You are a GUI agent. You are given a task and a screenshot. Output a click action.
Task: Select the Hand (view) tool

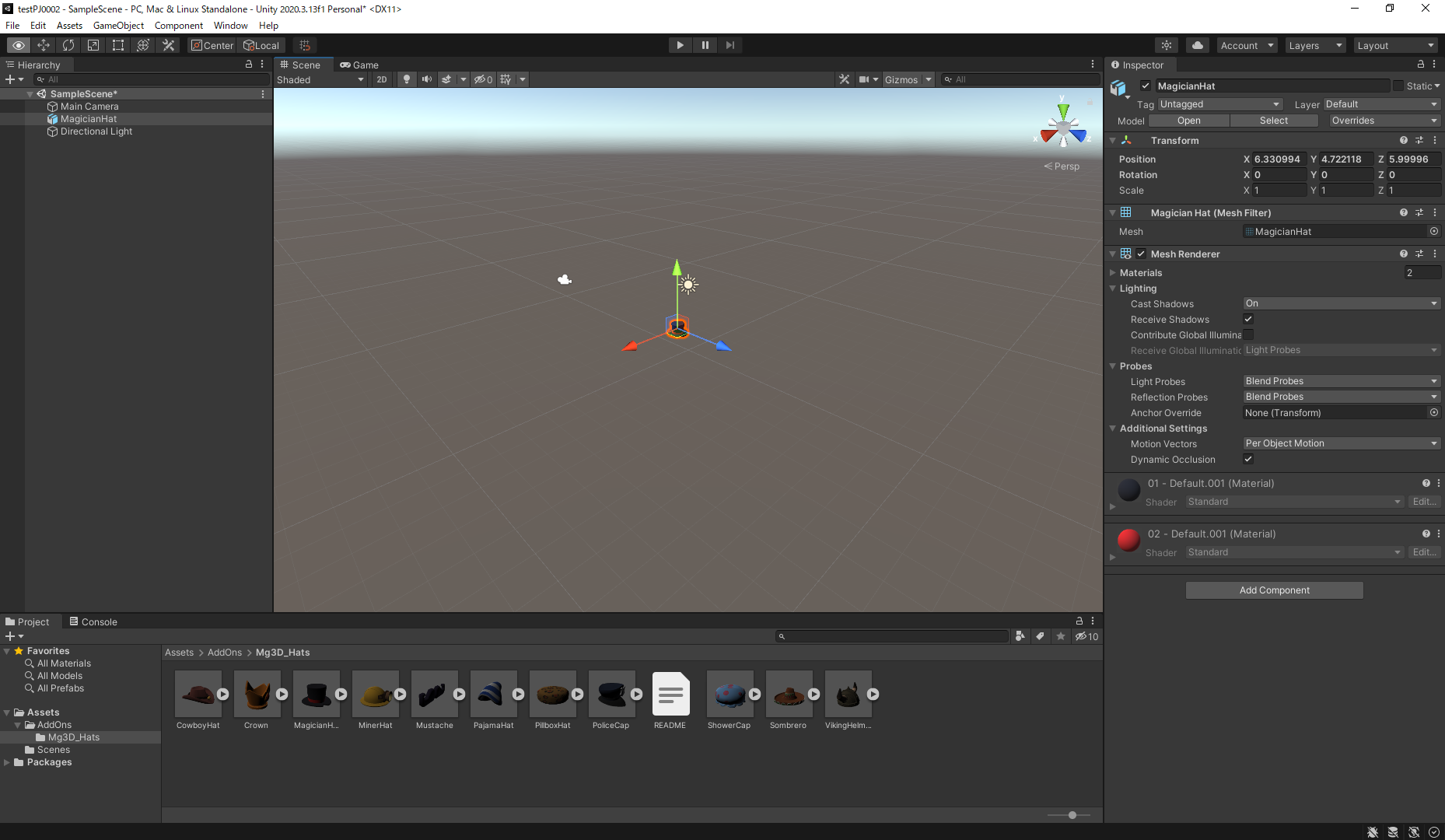click(x=19, y=45)
